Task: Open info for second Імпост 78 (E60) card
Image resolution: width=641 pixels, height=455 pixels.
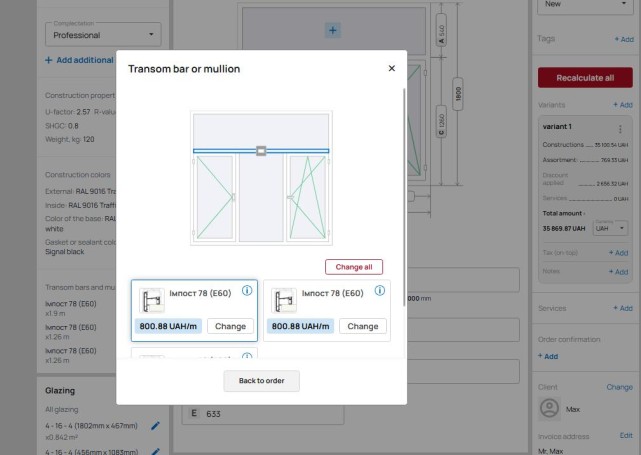Action: point(380,291)
